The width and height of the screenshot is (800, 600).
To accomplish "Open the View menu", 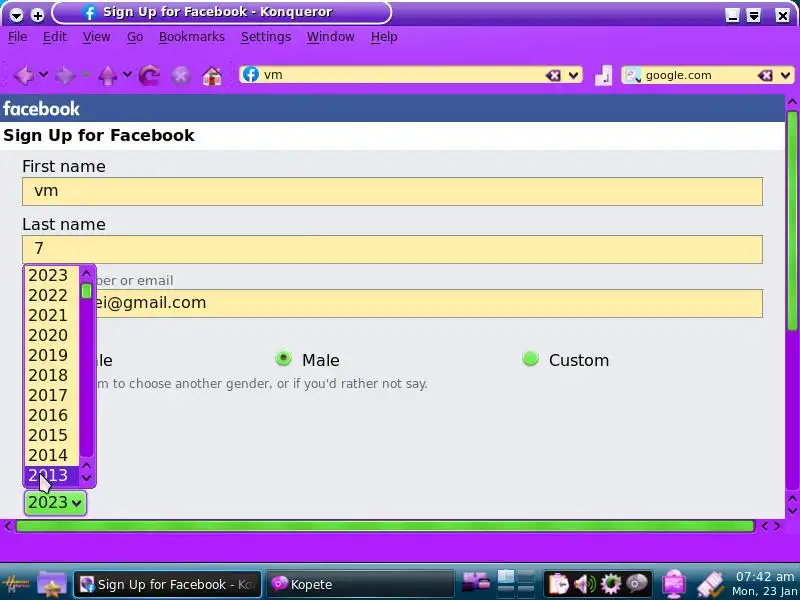I will (x=96, y=37).
